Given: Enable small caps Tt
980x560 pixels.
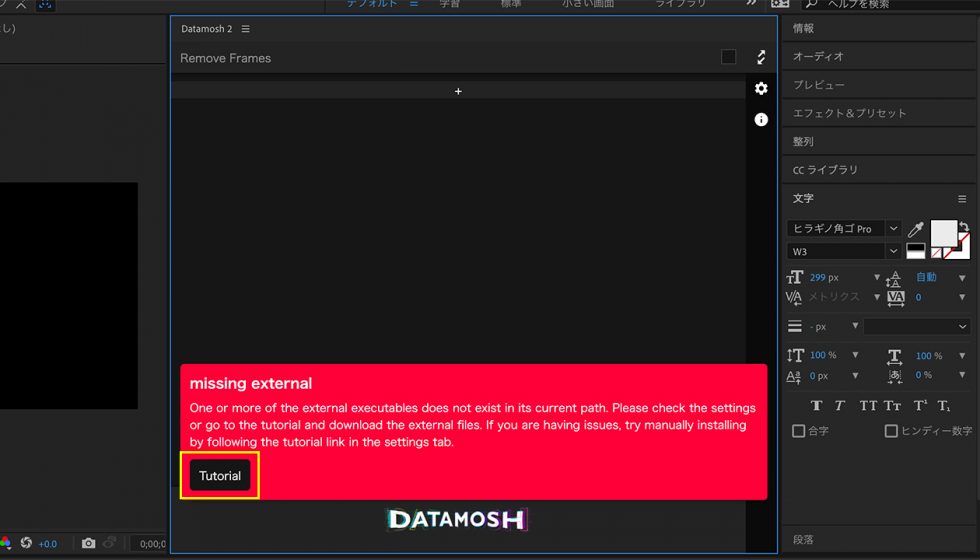Looking at the screenshot, I should 892,406.
